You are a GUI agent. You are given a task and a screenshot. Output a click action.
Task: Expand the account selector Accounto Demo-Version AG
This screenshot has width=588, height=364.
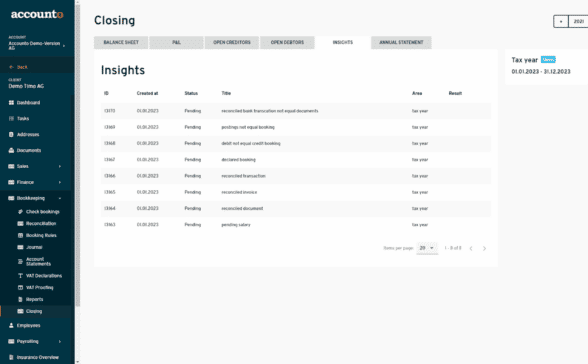(x=64, y=46)
